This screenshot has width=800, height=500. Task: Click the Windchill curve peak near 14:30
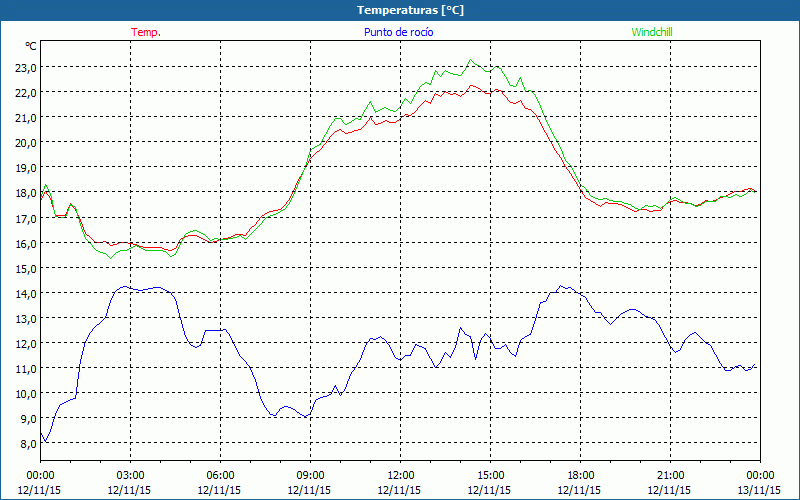471,60
